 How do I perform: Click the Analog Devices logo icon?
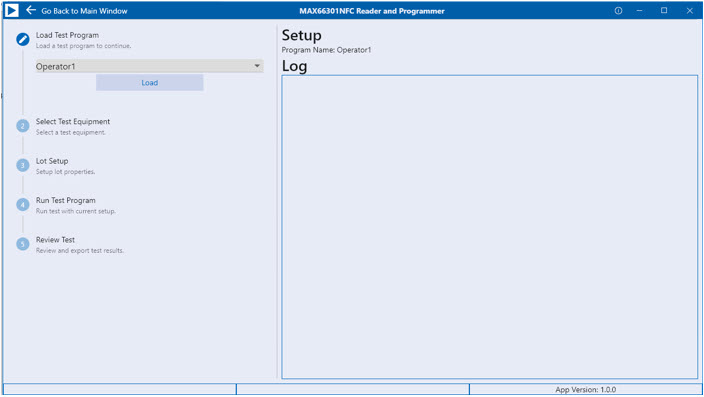pos(12,10)
